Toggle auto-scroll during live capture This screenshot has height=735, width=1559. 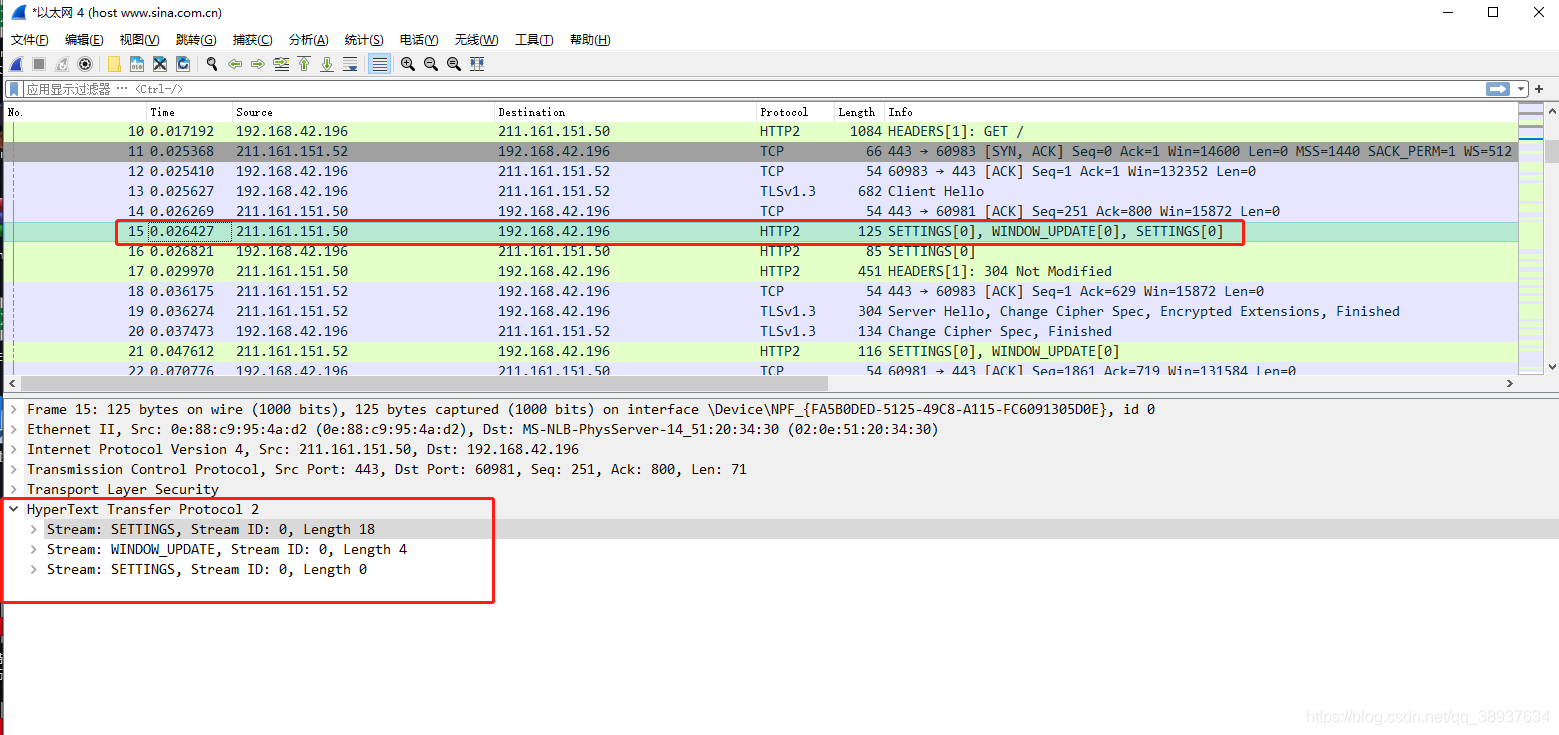pos(350,64)
